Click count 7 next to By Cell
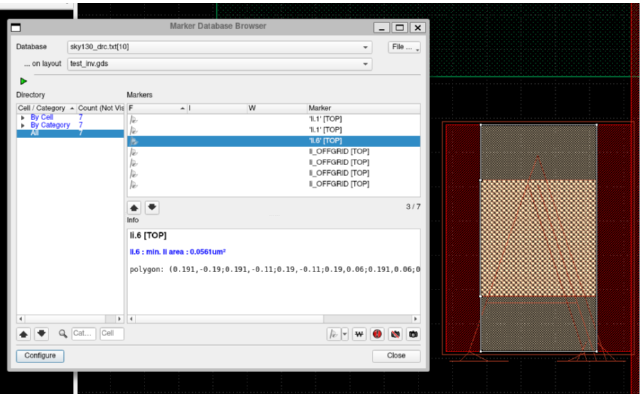Image resolution: width=640 pixels, height=394 pixels. (81, 117)
